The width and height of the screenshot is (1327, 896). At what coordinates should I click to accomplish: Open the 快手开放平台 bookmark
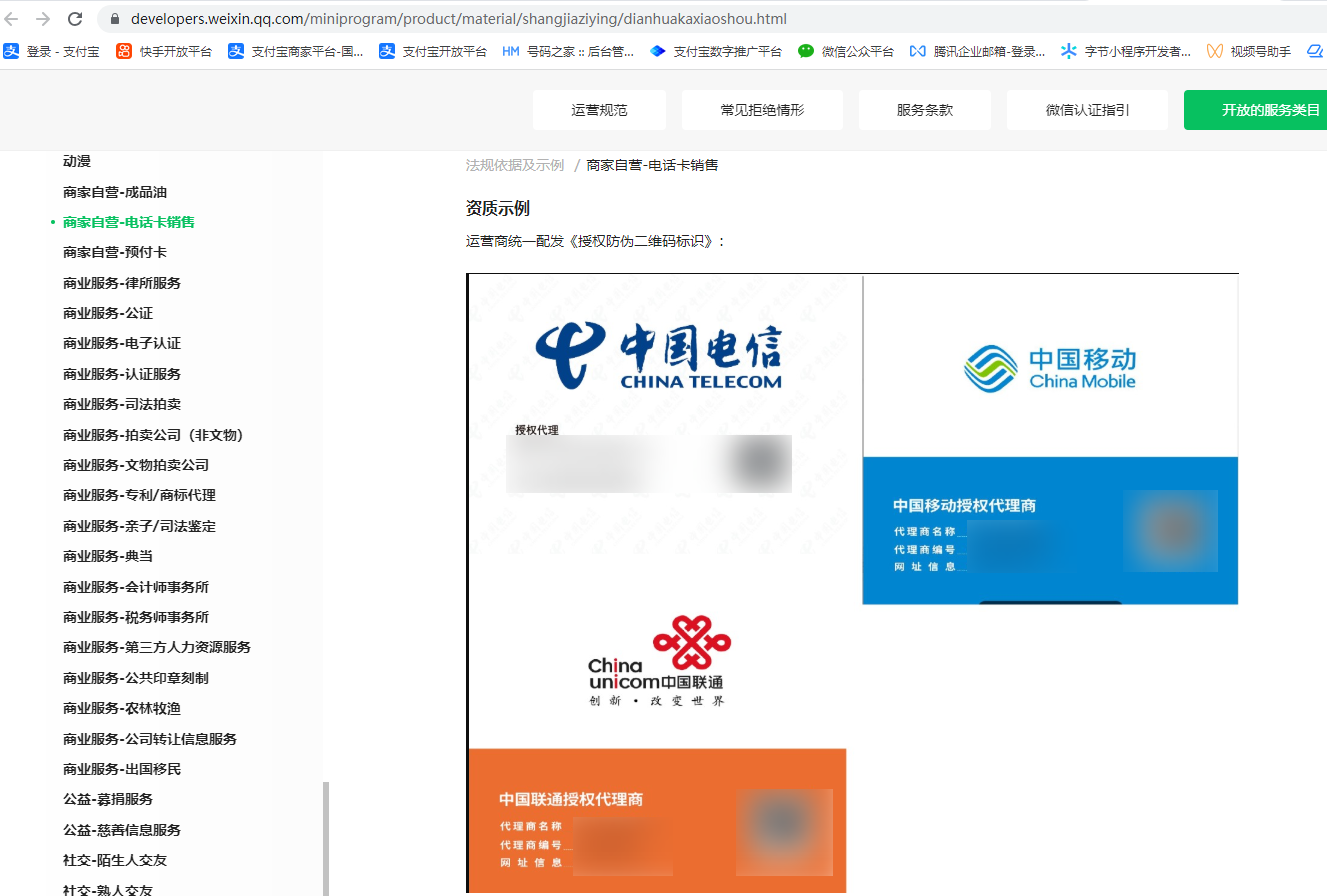click(x=164, y=51)
